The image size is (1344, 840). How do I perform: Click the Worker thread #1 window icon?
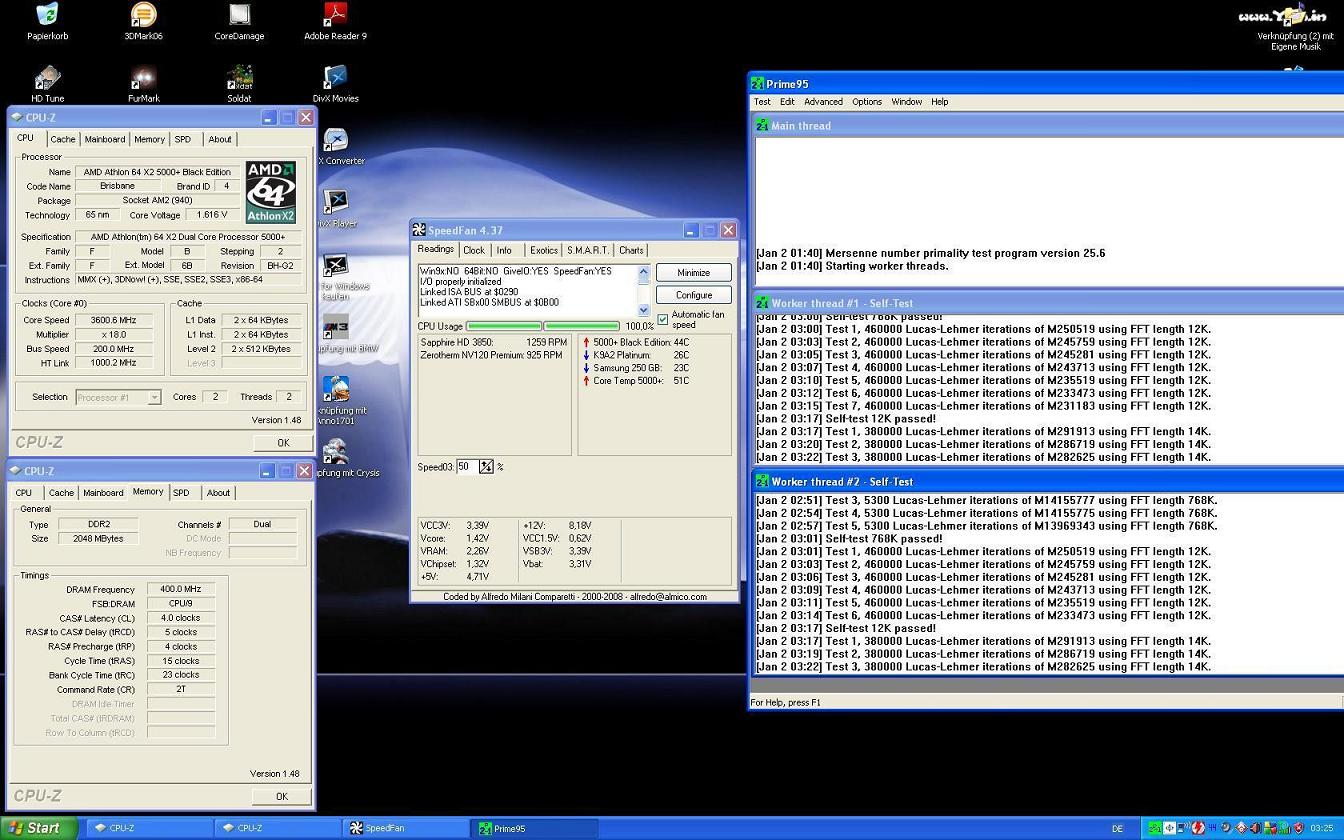[763, 303]
